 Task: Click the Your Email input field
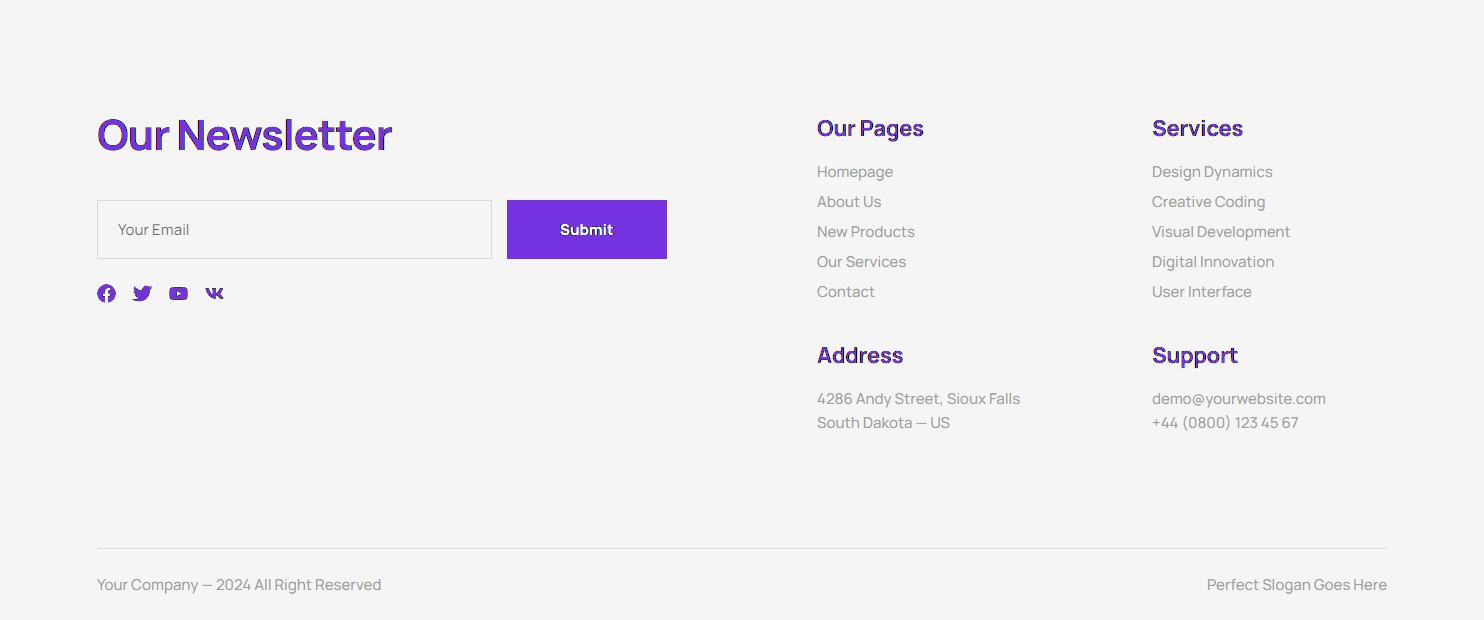point(294,229)
